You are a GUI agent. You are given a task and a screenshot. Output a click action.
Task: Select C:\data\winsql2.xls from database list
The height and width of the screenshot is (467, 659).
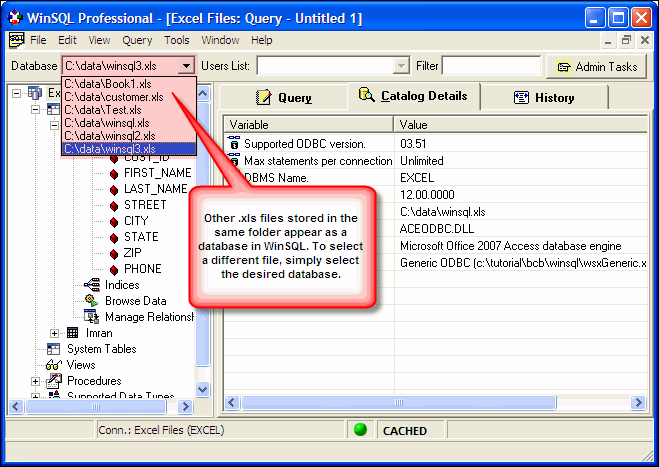[x=129, y=136]
